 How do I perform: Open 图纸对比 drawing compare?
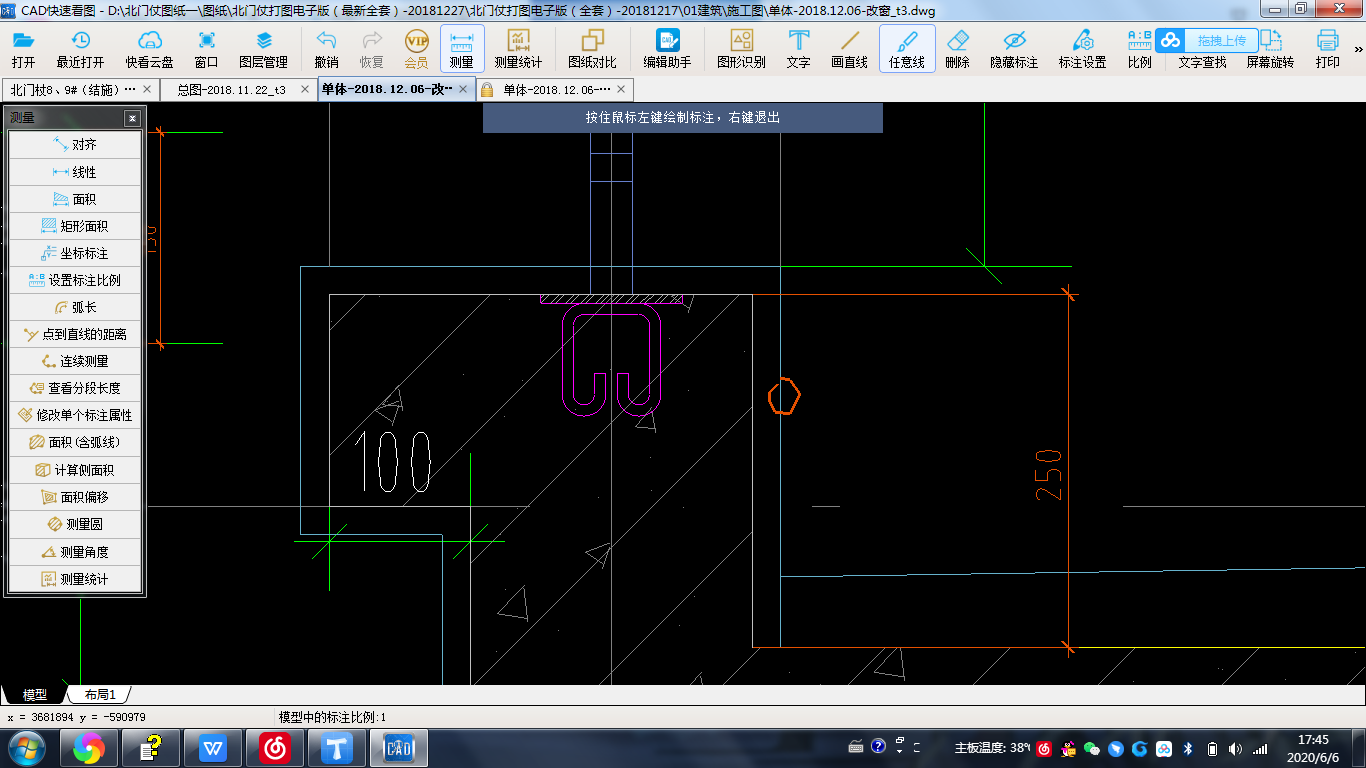click(592, 48)
